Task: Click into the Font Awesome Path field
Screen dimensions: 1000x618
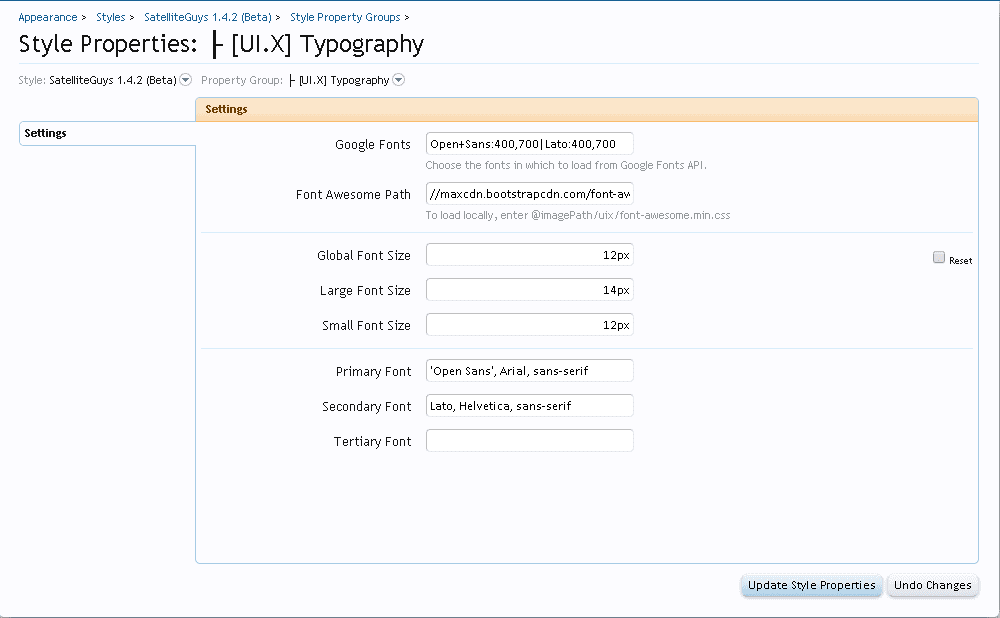Action: click(x=529, y=194)
